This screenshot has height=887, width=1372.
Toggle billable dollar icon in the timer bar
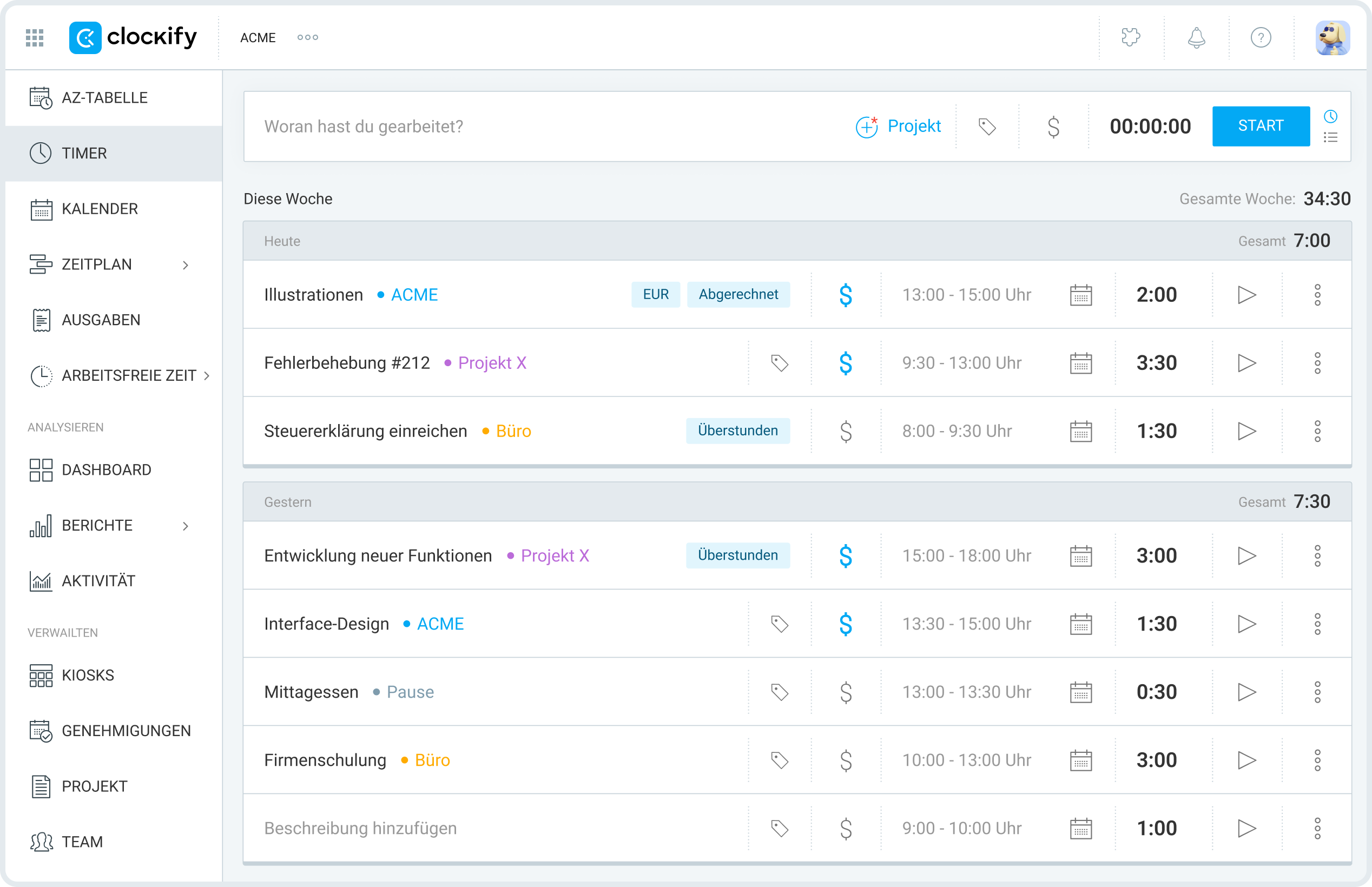click(1054, 126)
